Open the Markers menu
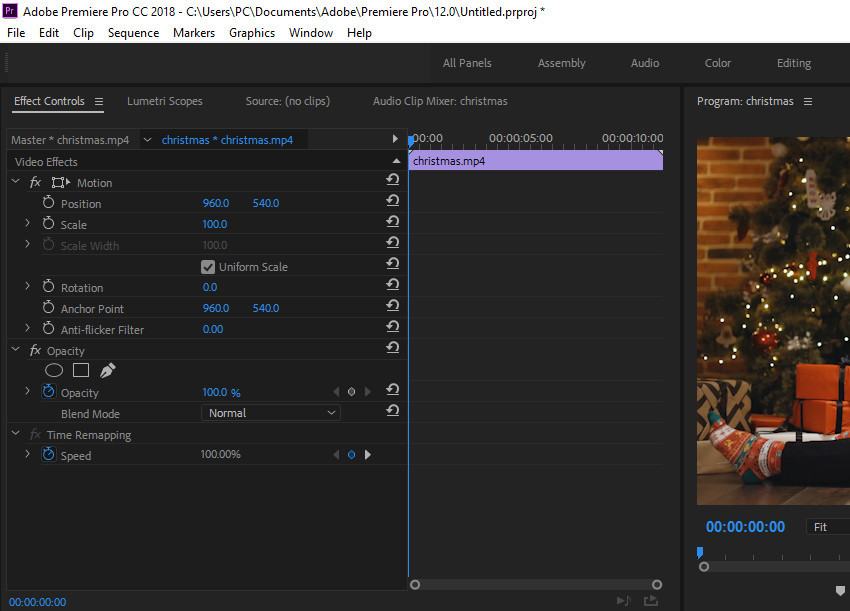The height and width of the screenshot is (611, 850). [x=194, y=33]
